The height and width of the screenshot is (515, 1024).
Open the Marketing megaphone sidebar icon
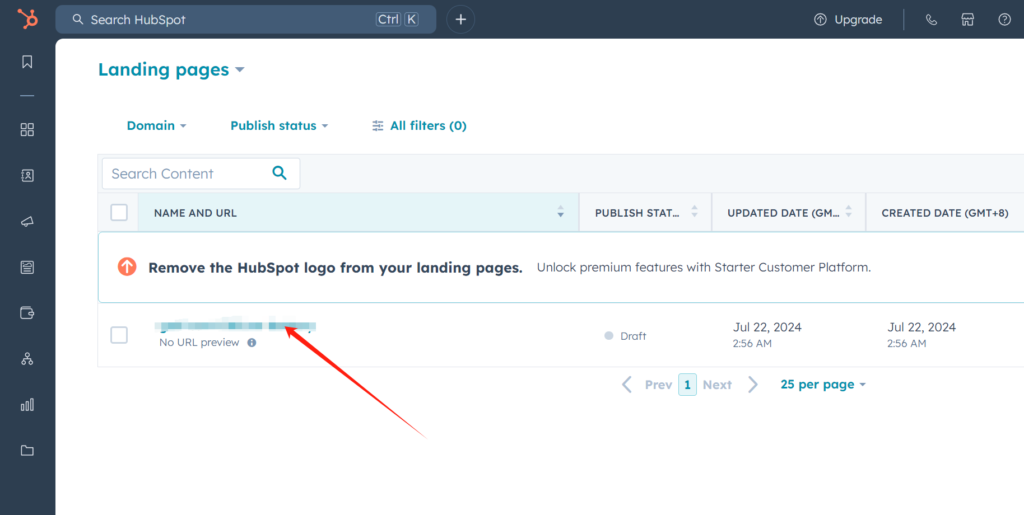(27, 221)
